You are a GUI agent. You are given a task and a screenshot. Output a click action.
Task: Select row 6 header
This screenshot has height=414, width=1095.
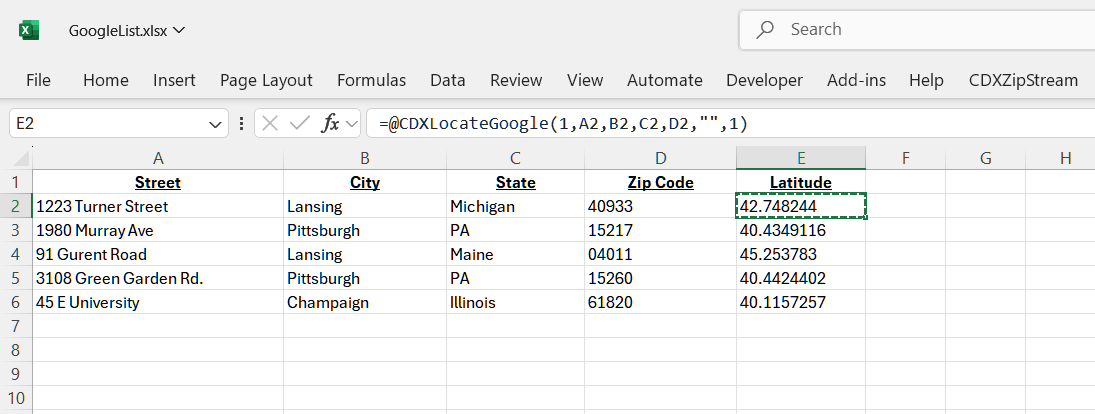pos(16,302)
